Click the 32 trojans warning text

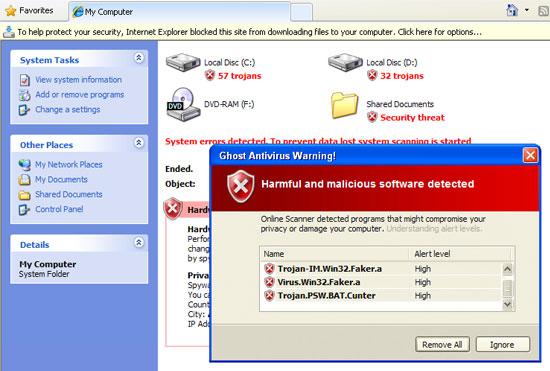pyautogui.click(x=402, y=76)
